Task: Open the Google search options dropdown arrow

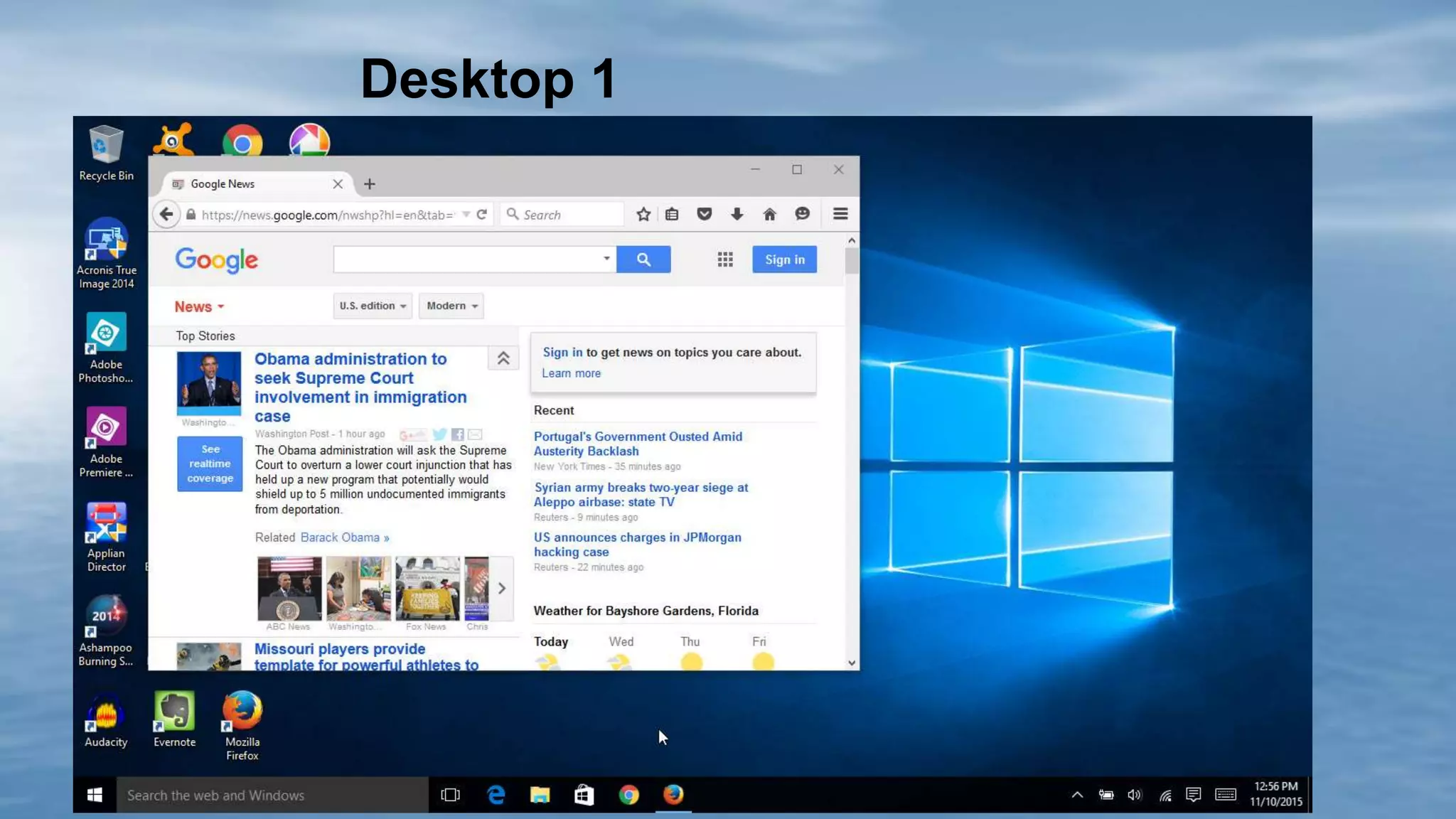Action: 606,259
